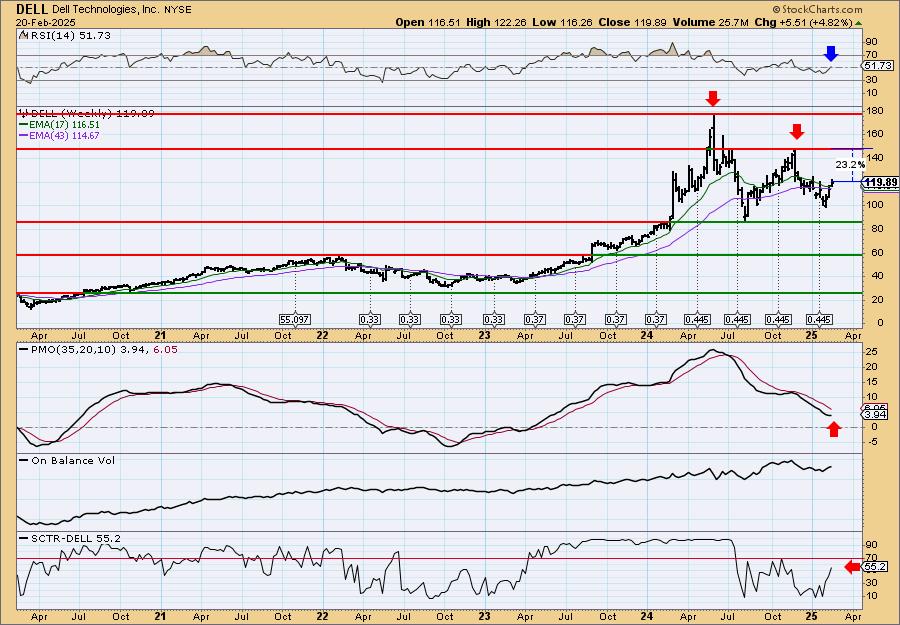Click the DELL (Weekly) 119.89 legend entry

(87, 113)
